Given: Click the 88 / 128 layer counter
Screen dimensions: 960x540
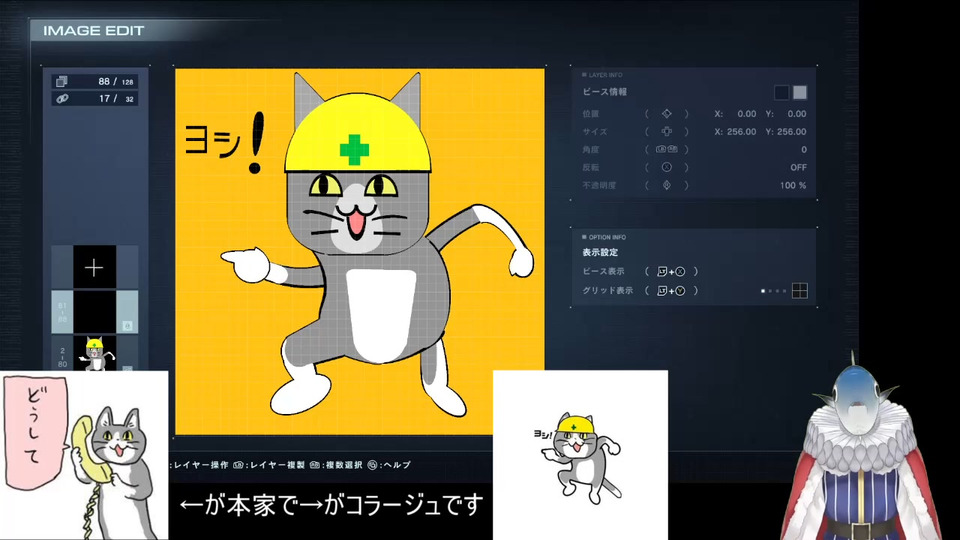Looking at the screenshot, I should click(x=115, y=81).
